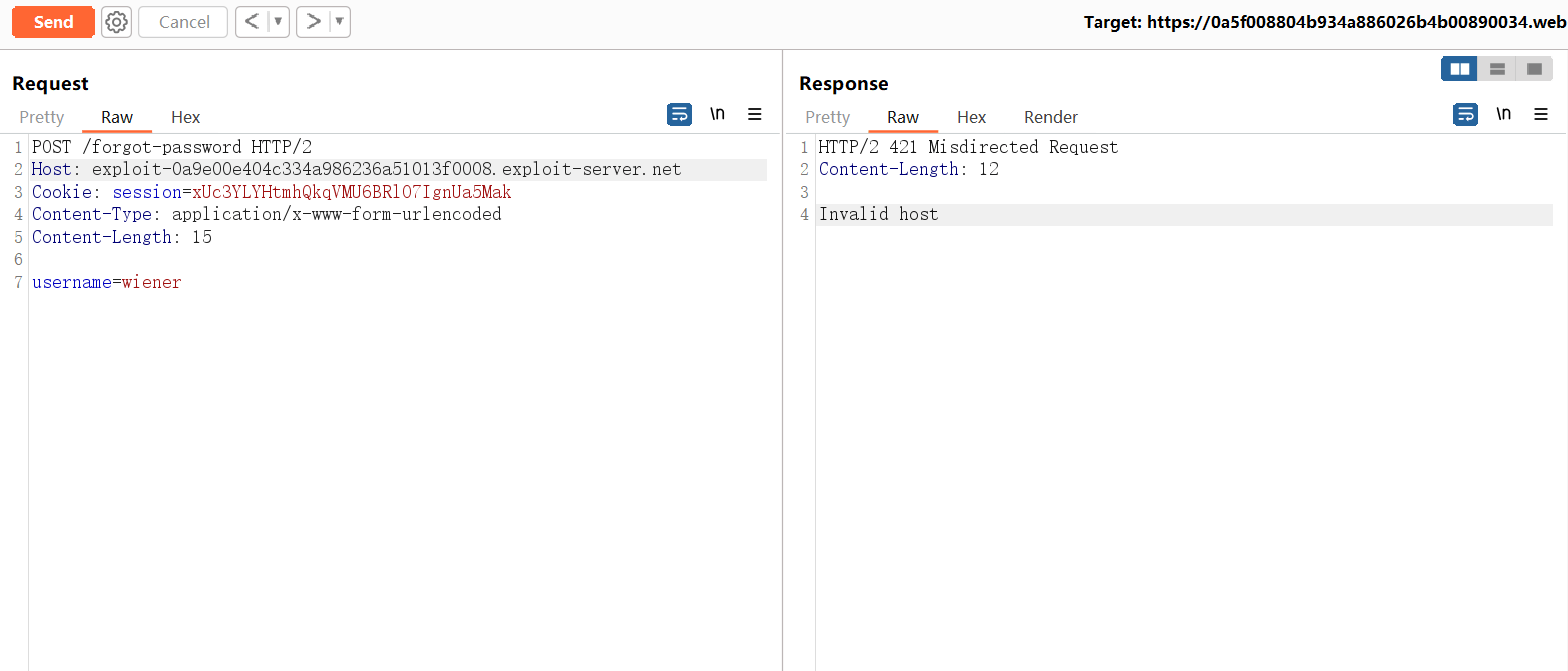This screenshot has height=671, width=1568.
Task: Toggle non-printable \n characters in Request panel
Action: 717,115
